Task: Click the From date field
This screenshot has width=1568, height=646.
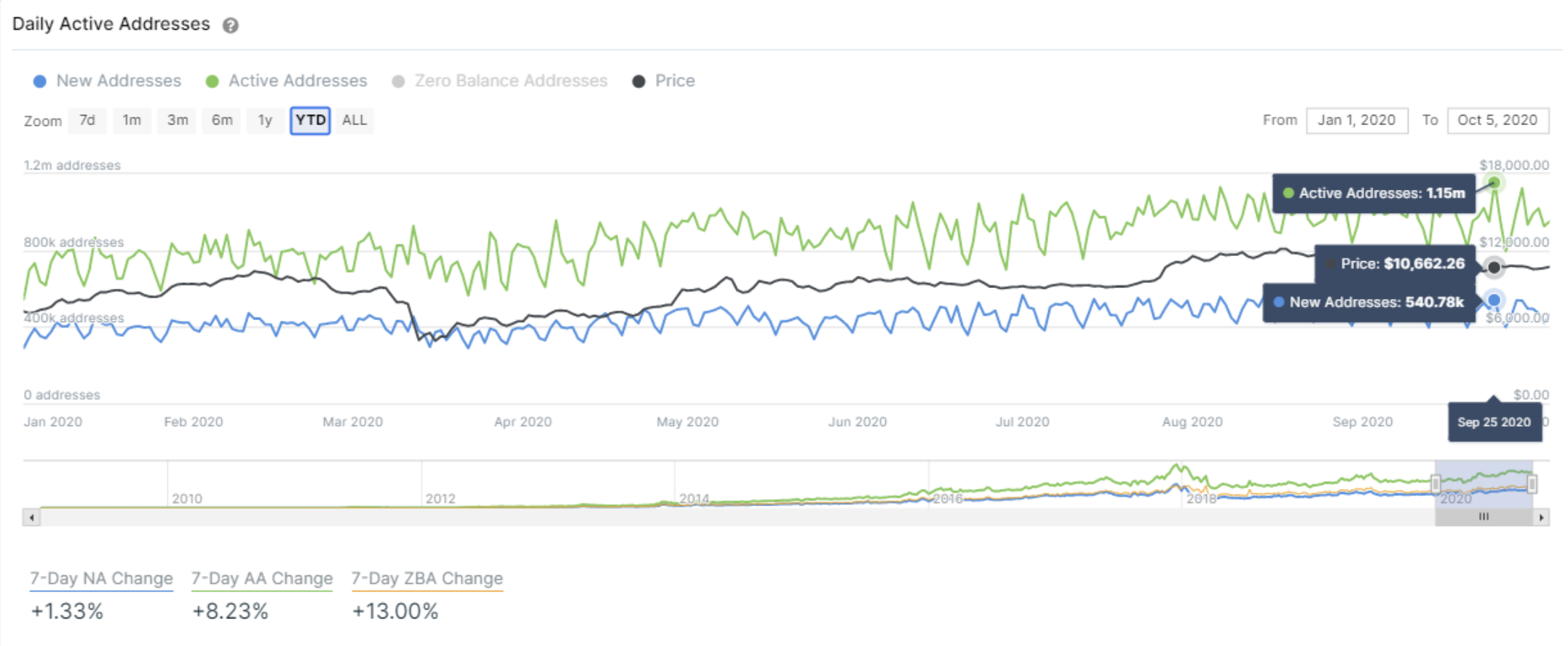Action: point(1356,120)
